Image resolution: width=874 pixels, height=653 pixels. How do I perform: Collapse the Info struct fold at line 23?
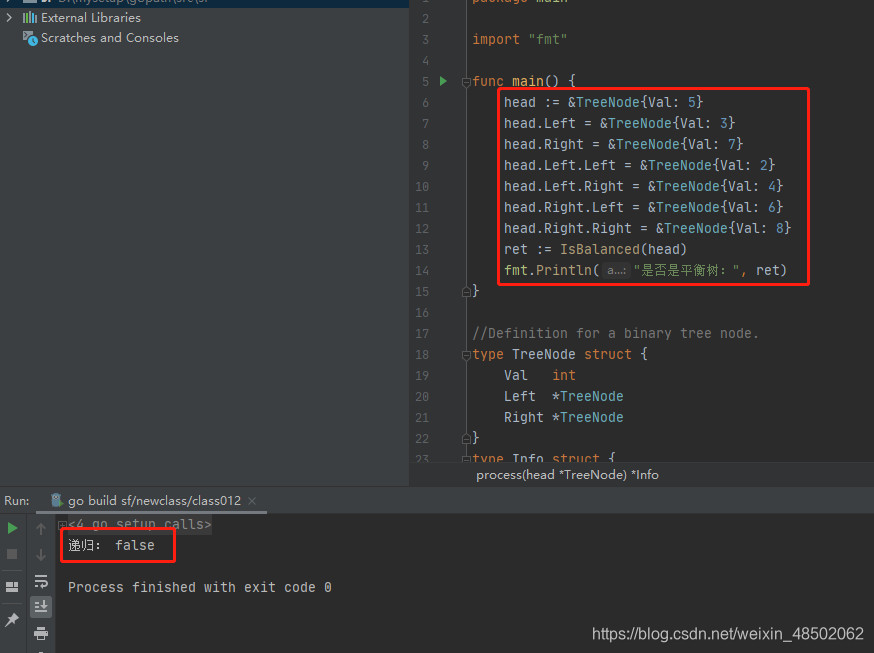coord(466,459)
